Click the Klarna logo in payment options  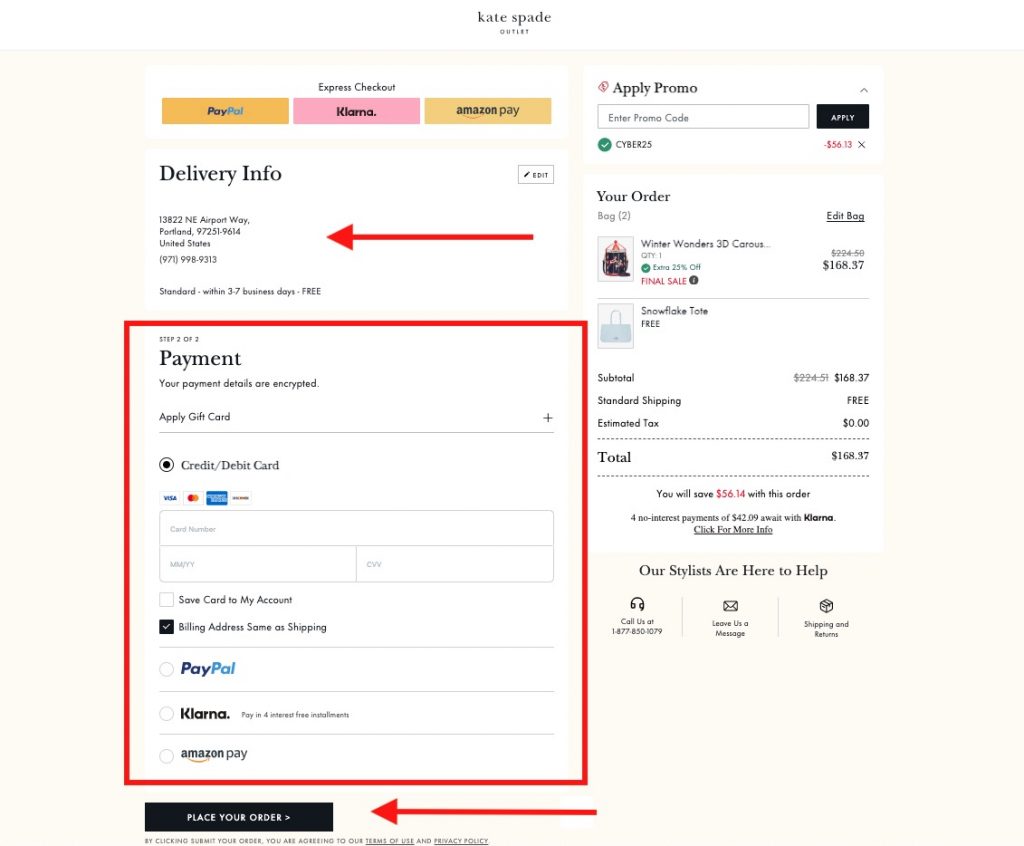pos(205,713)
